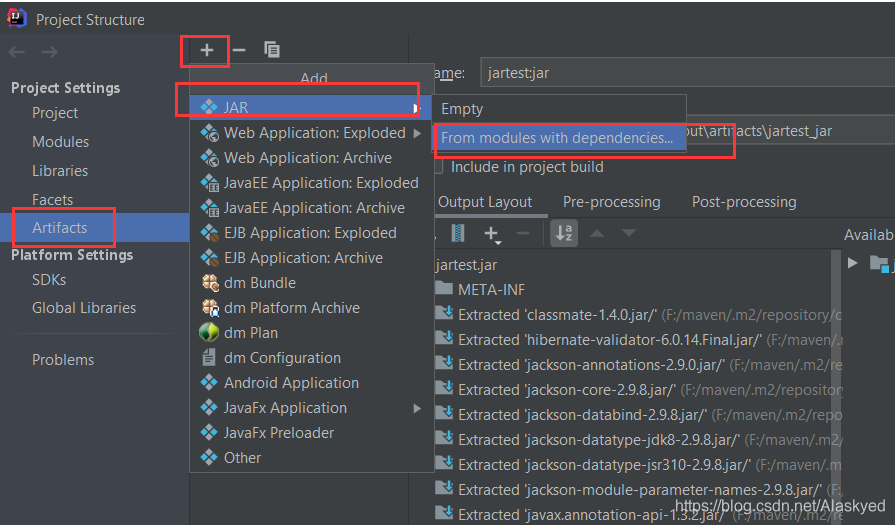Click the dm Bundle icon
The height and width of the screenshot is (525, 895).
[x=210, y=282]
